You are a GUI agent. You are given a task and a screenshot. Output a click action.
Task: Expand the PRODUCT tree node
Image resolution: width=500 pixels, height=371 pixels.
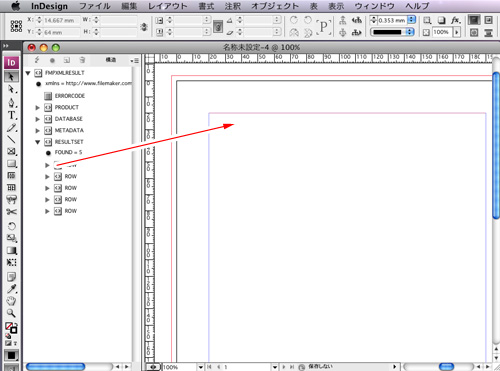tap(37, 107)
